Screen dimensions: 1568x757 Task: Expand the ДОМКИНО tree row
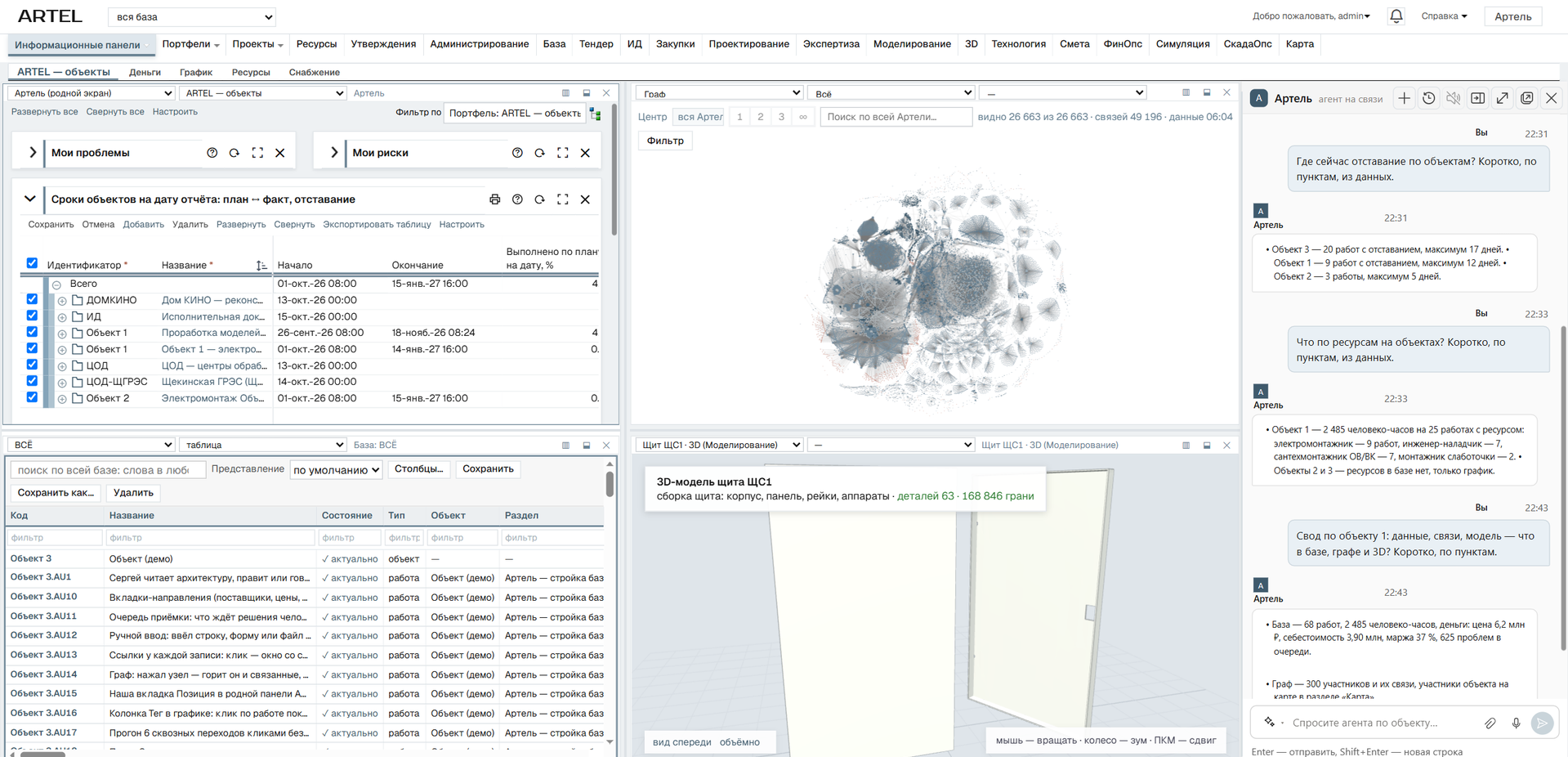click(62, 301)
